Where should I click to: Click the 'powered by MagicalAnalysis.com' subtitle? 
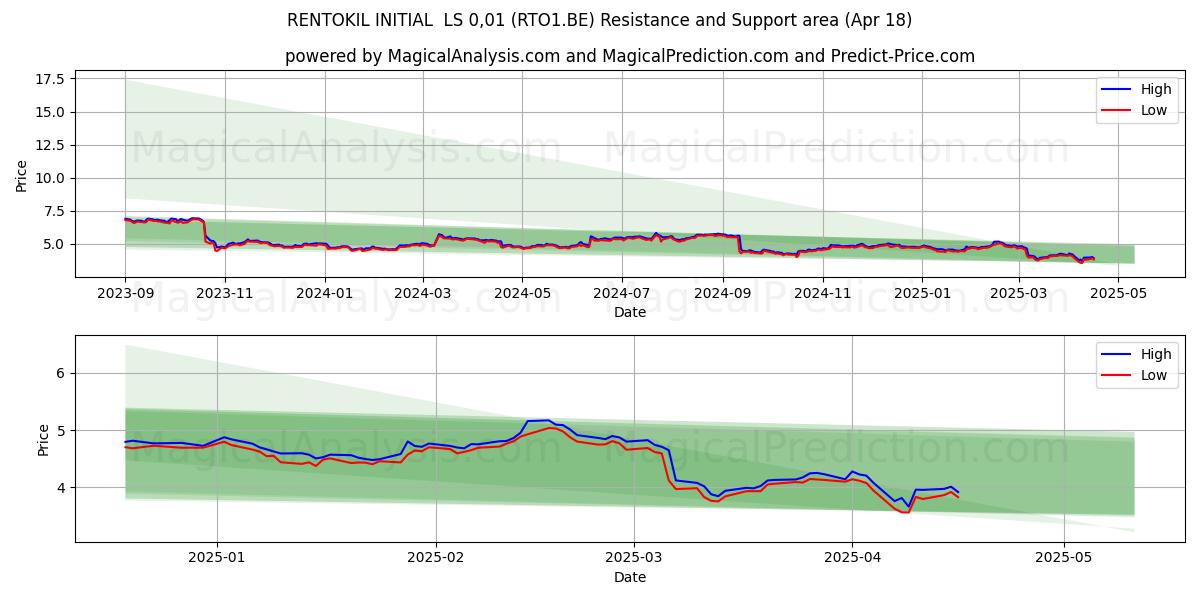pos(630,56)
